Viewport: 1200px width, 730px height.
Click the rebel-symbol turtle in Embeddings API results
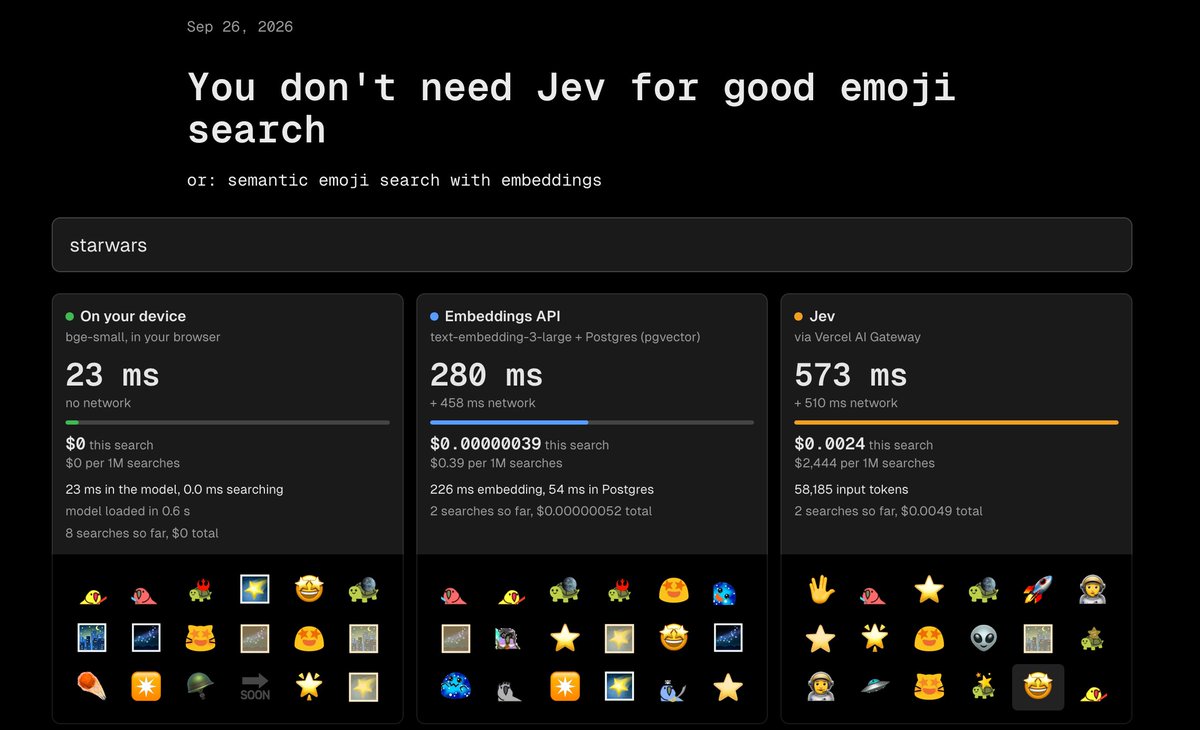pyautogui.click(x=619, y=590)
